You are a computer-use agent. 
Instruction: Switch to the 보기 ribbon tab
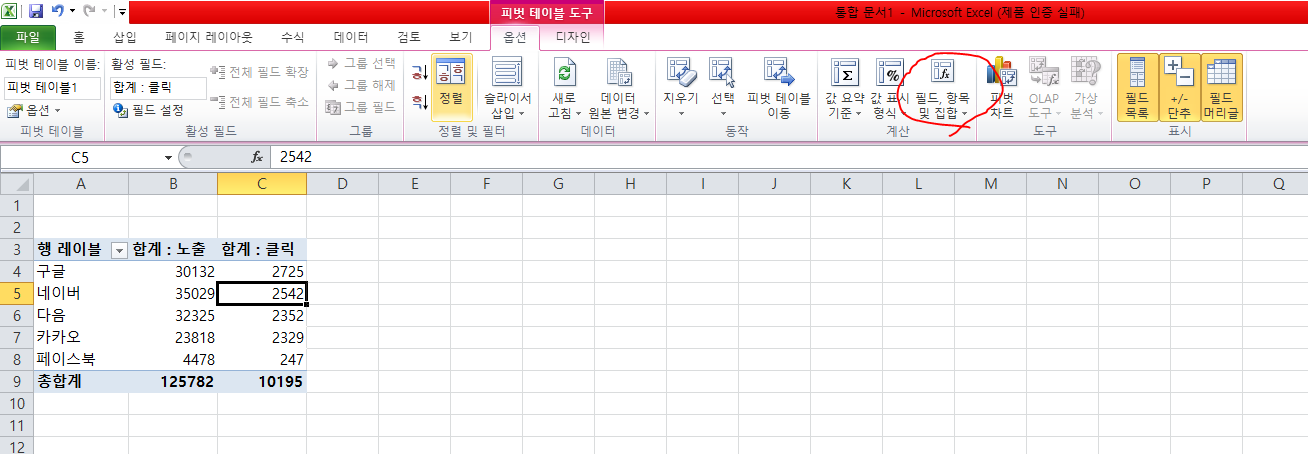pyautogui.click(x=461, y=38)
